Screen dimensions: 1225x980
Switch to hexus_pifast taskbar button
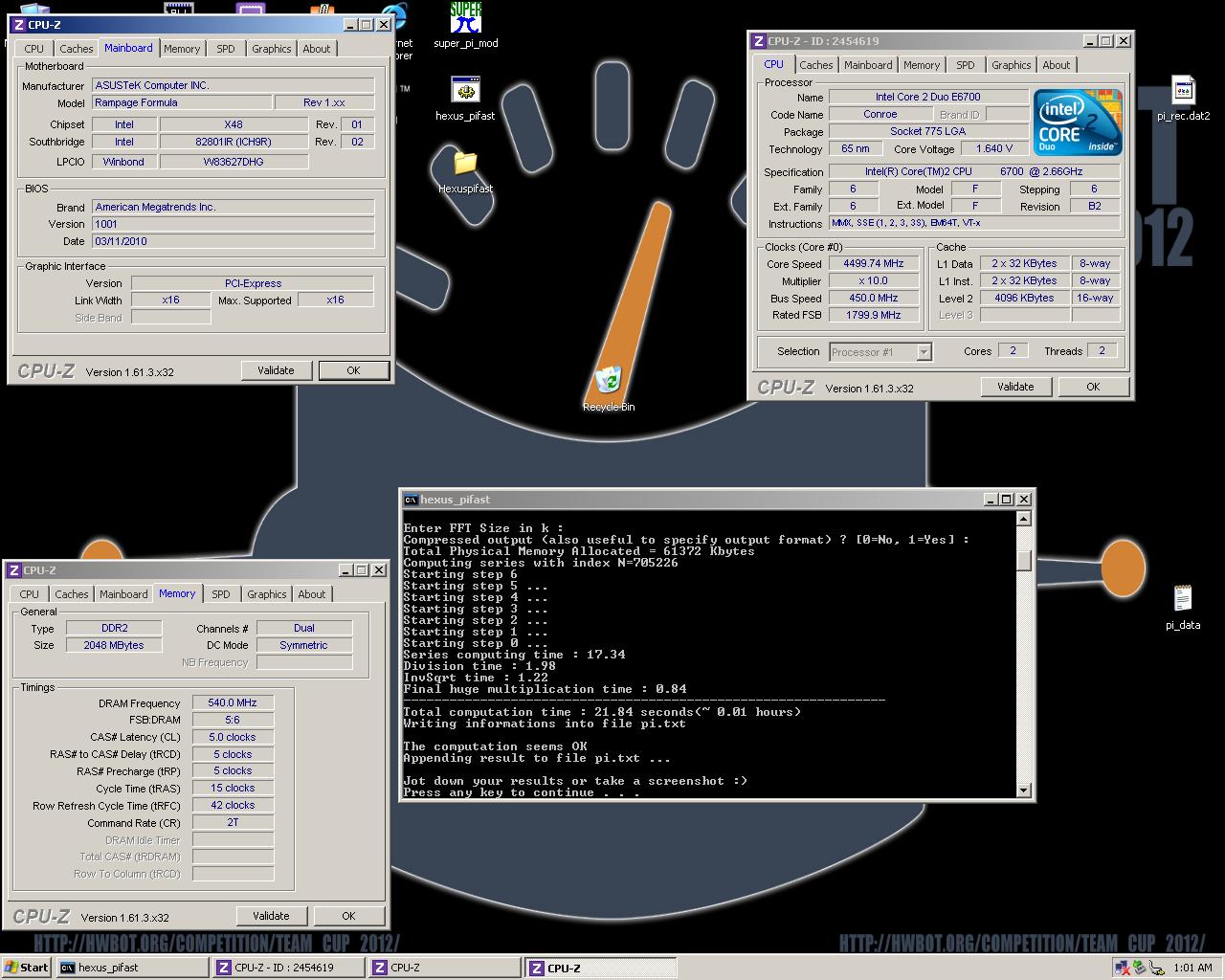(132, 968)
